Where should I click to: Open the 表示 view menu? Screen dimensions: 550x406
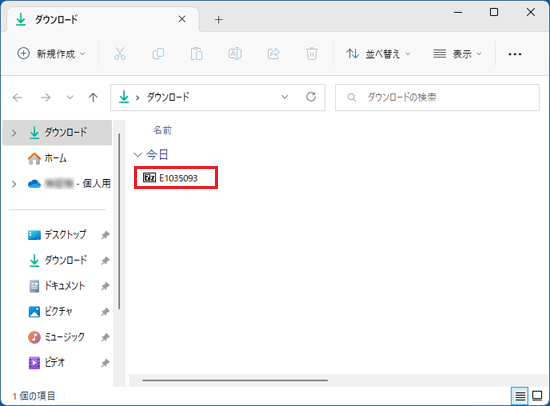click(x=457, y=54)
